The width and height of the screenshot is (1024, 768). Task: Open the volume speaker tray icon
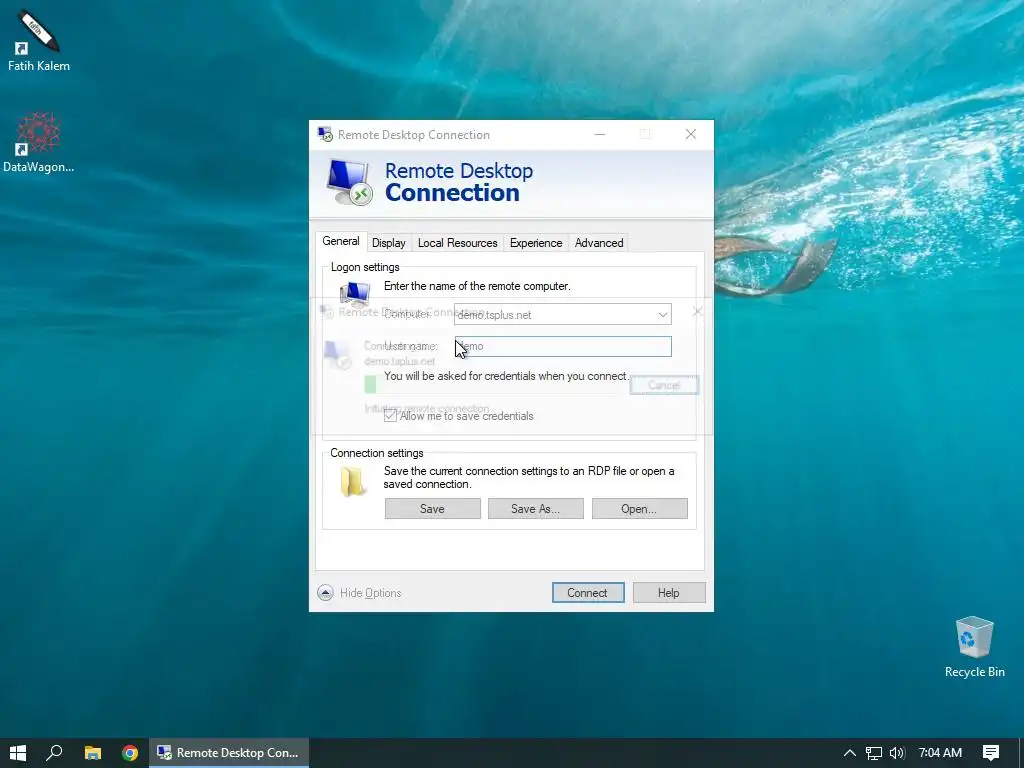coord(897,753)
